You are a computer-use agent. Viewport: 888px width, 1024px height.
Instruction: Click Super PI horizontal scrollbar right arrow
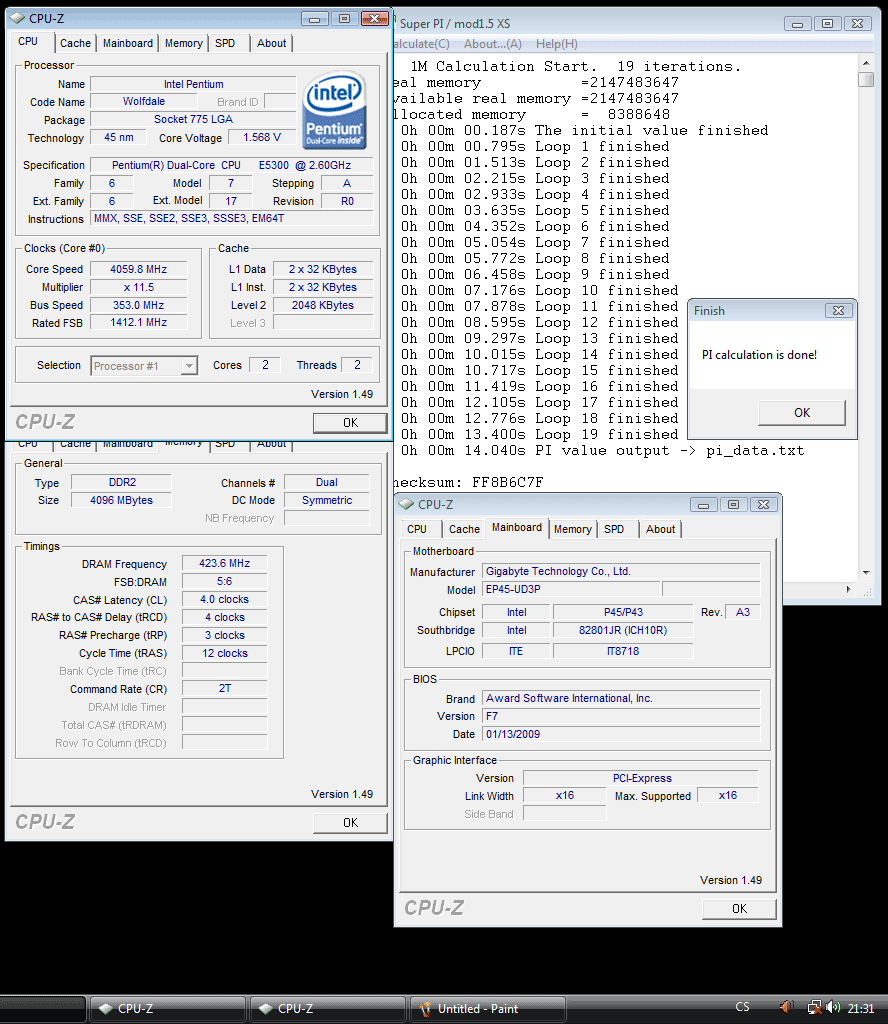coord(849,589)
